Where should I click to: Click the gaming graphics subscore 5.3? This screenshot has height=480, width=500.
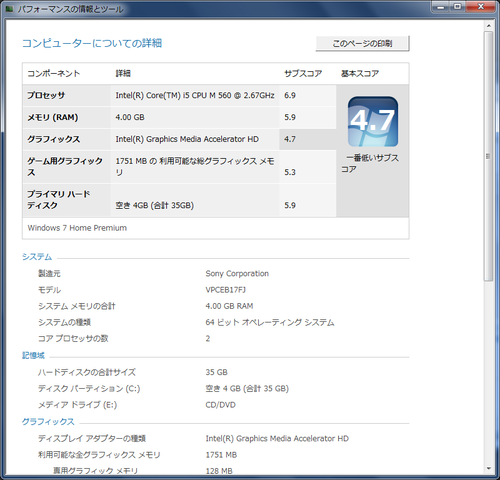click(290, 172)
